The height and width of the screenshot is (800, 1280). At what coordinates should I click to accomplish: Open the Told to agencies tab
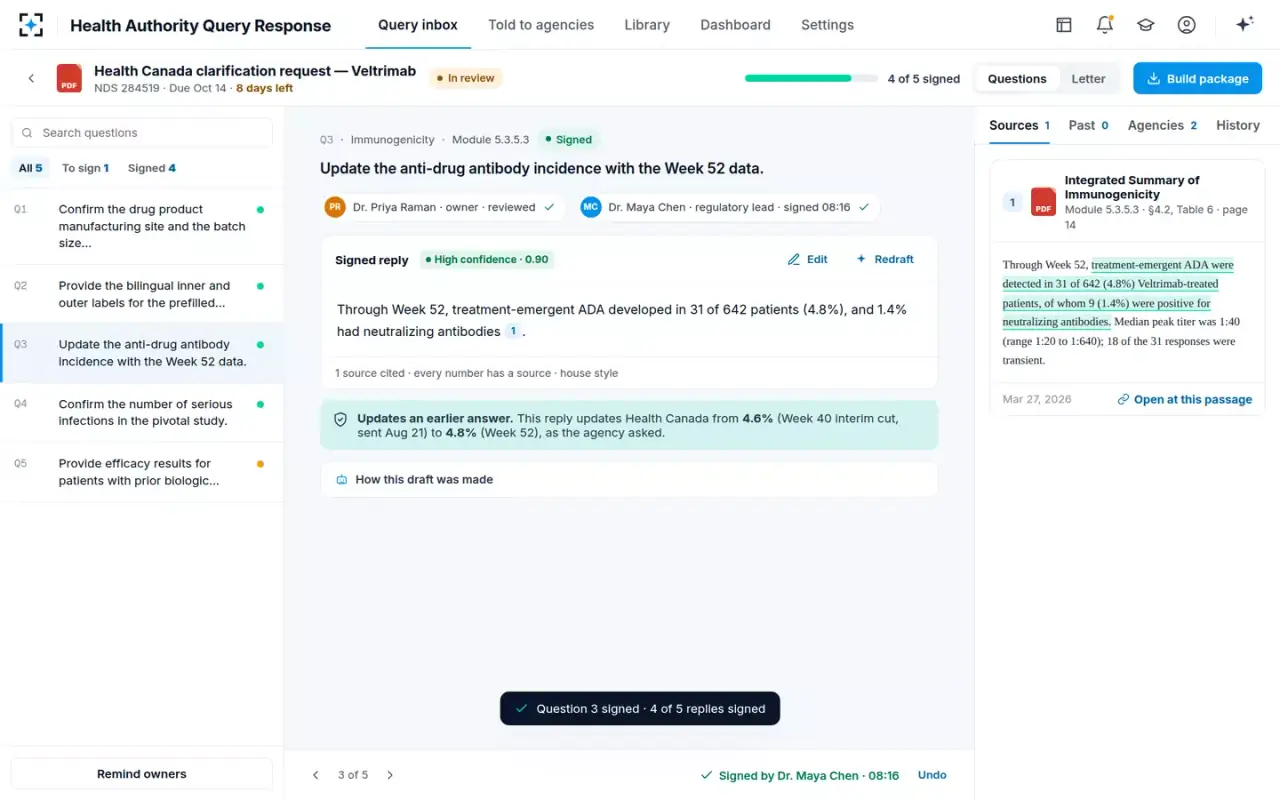tap(541, 25)
